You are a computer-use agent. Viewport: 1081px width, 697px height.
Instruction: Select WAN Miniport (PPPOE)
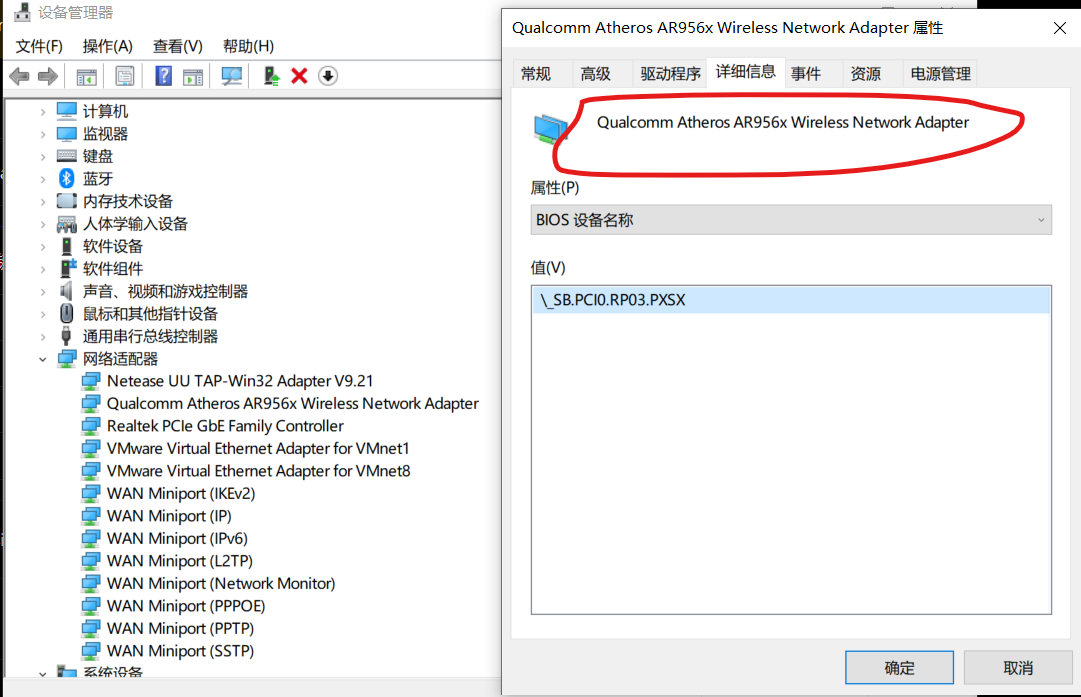tap(186, 606)
